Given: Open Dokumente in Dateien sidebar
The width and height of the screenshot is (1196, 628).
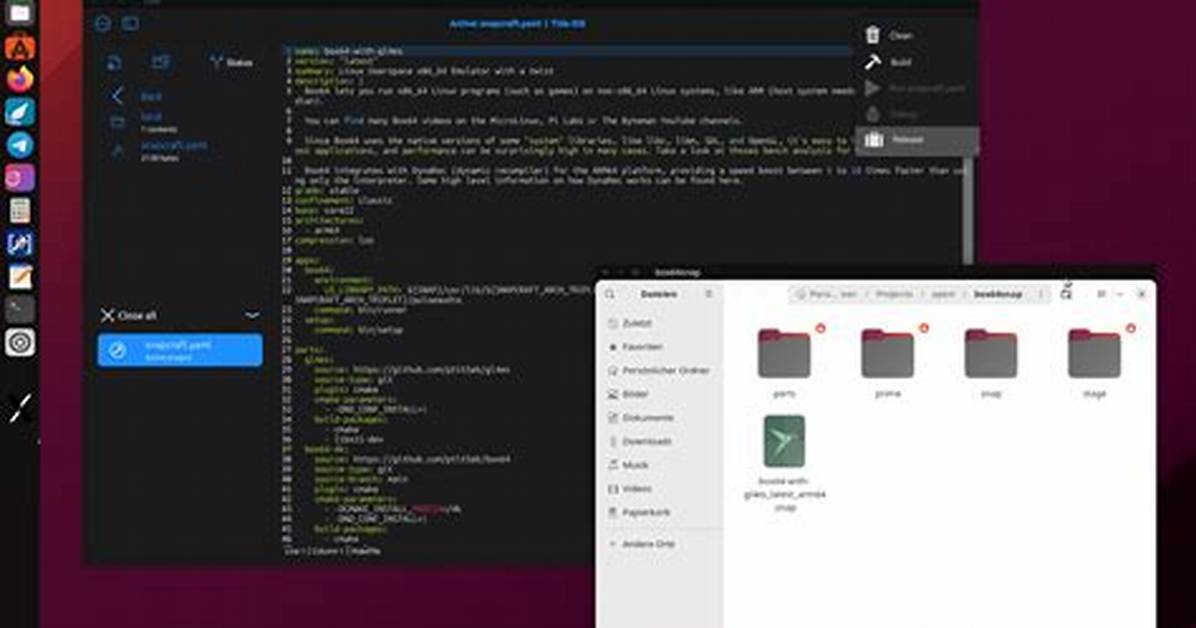Looking at the screenshot, I should point(661,418).
